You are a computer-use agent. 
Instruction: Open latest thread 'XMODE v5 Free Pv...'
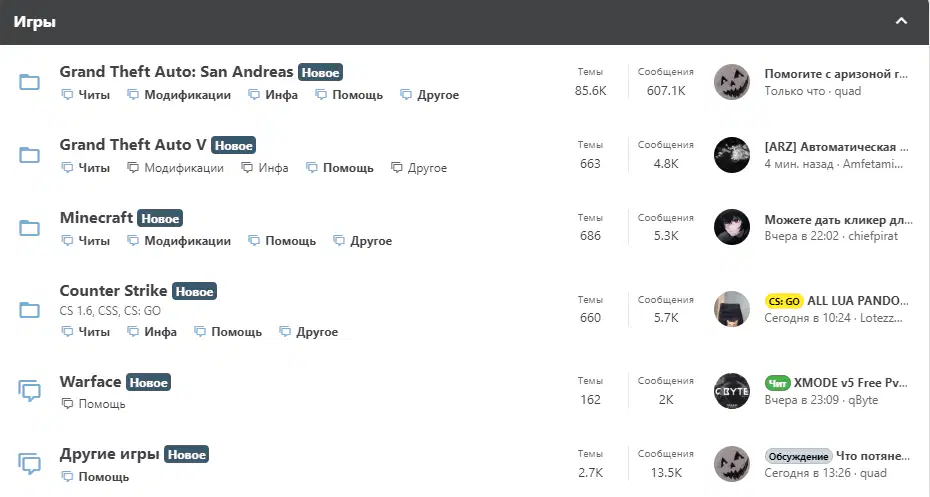click(x=851, y=383)
